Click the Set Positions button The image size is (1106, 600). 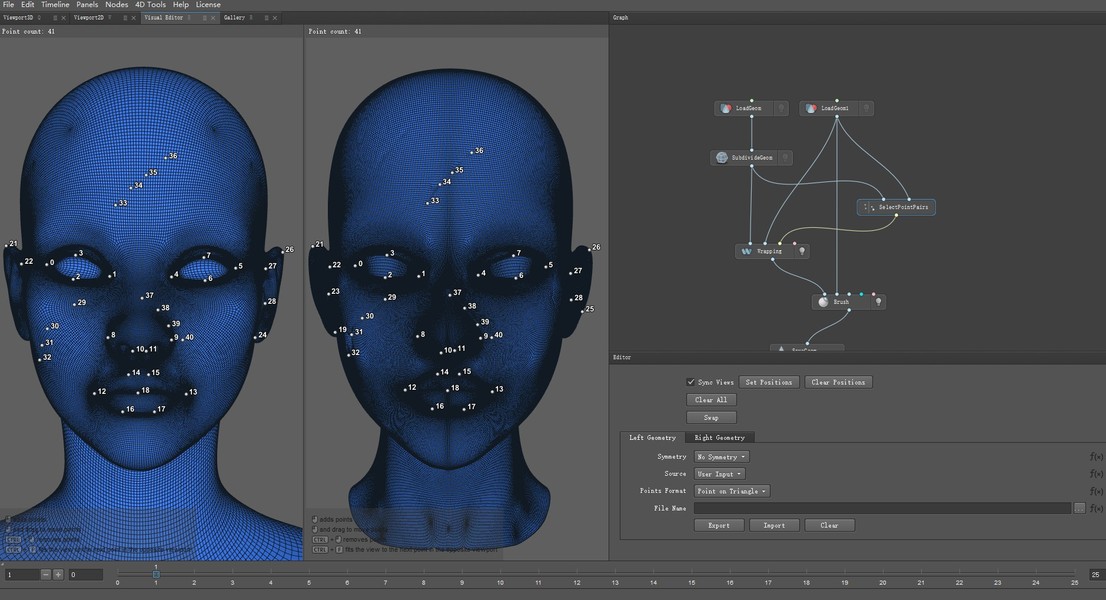coord(769,382)
